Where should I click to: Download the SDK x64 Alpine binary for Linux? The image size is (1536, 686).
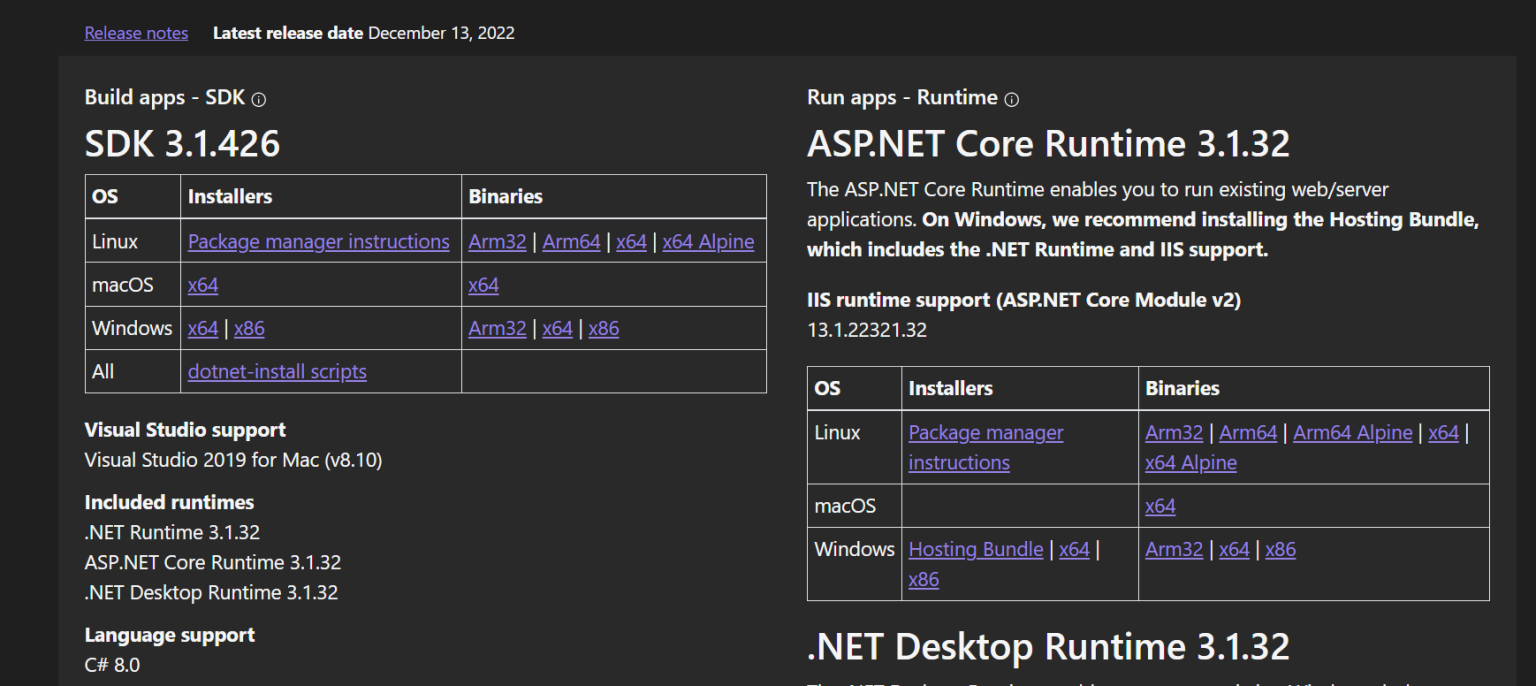(708, 241)
